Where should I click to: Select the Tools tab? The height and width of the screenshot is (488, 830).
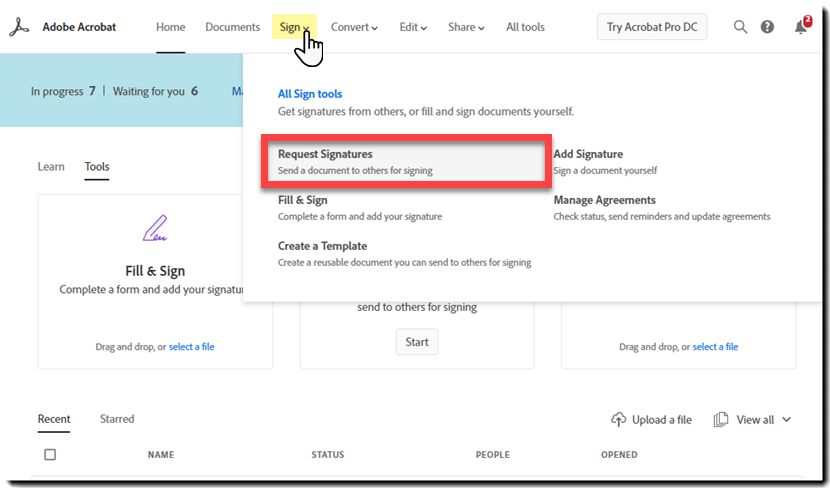[x=97, y=167]
